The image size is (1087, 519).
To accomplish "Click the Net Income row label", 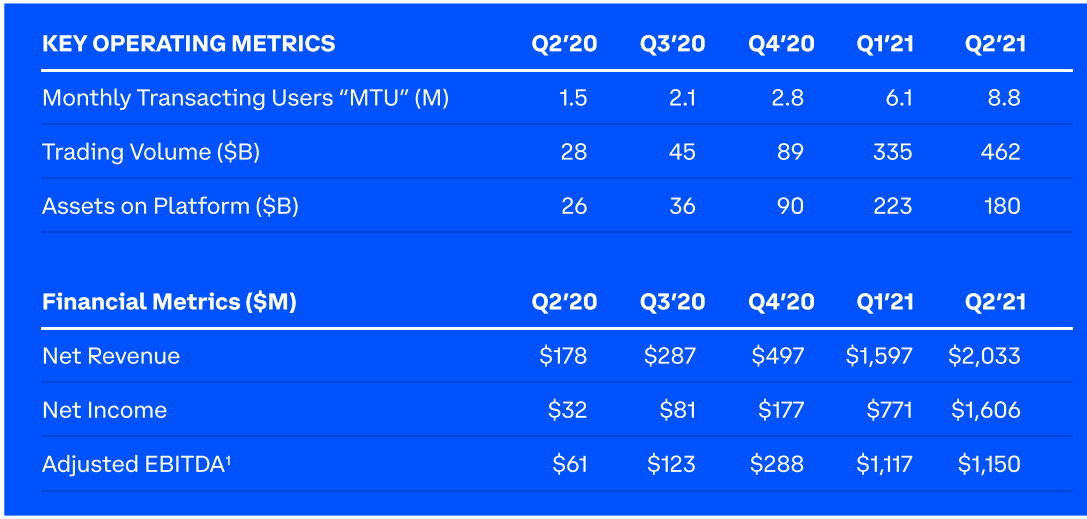I will (105, 410).
